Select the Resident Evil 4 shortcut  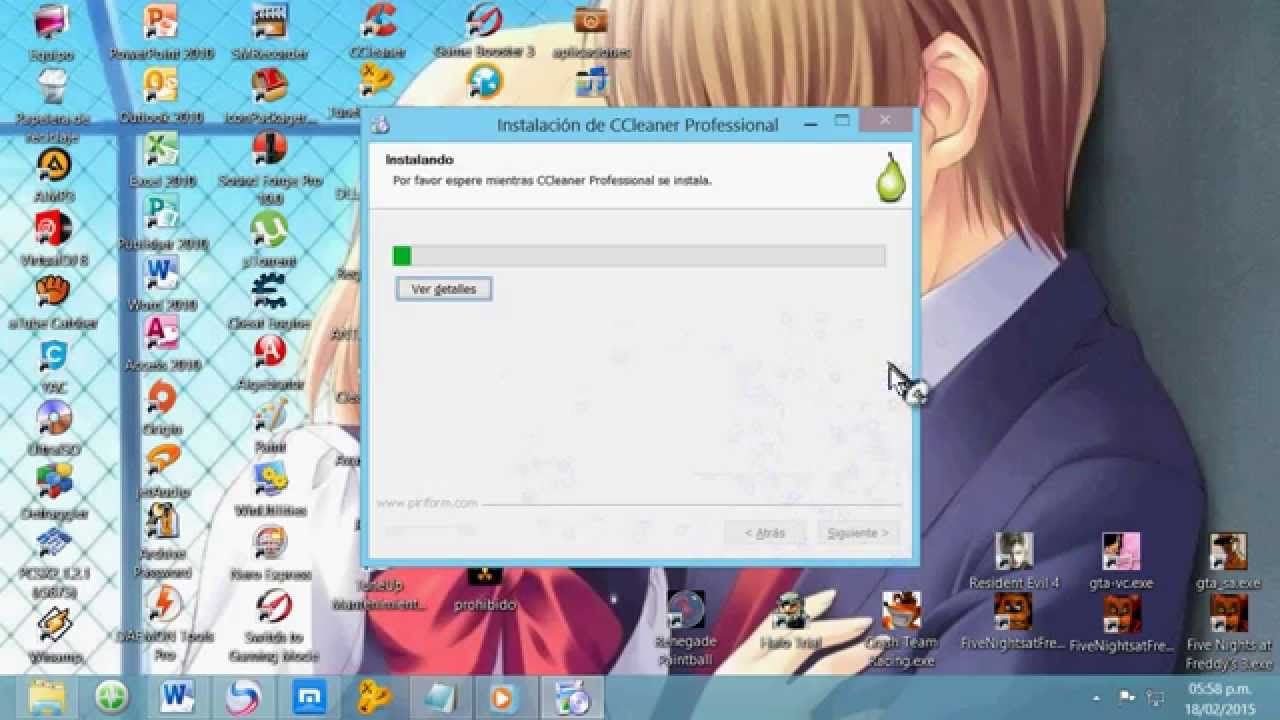pos(1014,561)
